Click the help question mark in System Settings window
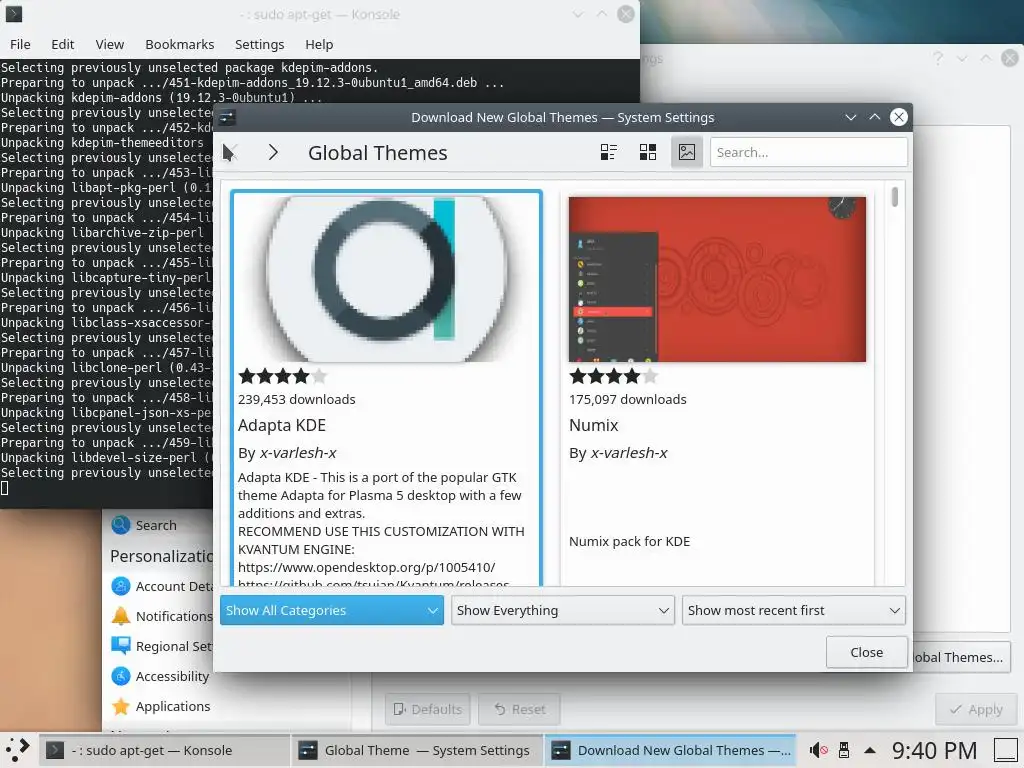 [938, 58]
